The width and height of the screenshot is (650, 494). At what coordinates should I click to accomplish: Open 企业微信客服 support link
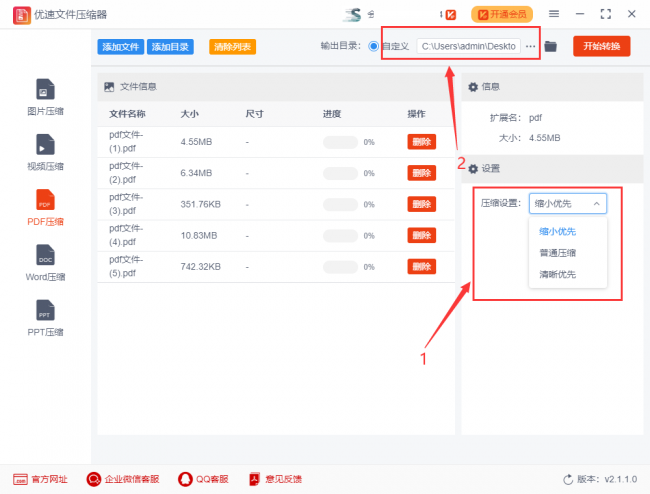click(x=123, y=479)
